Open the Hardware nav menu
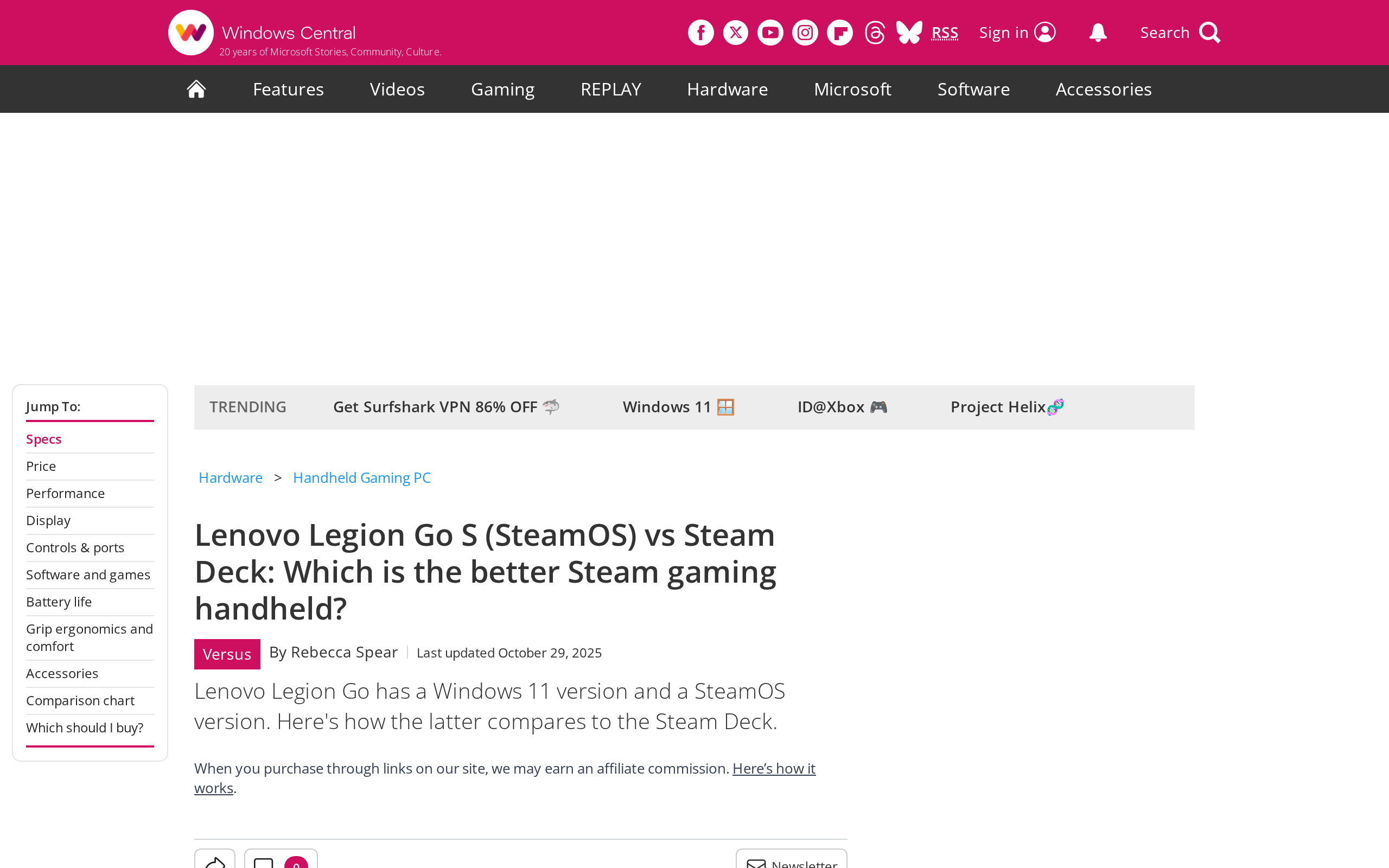The height and width of the screenshot is (868, 1389). pyautogui.click(x=727, y=89)
